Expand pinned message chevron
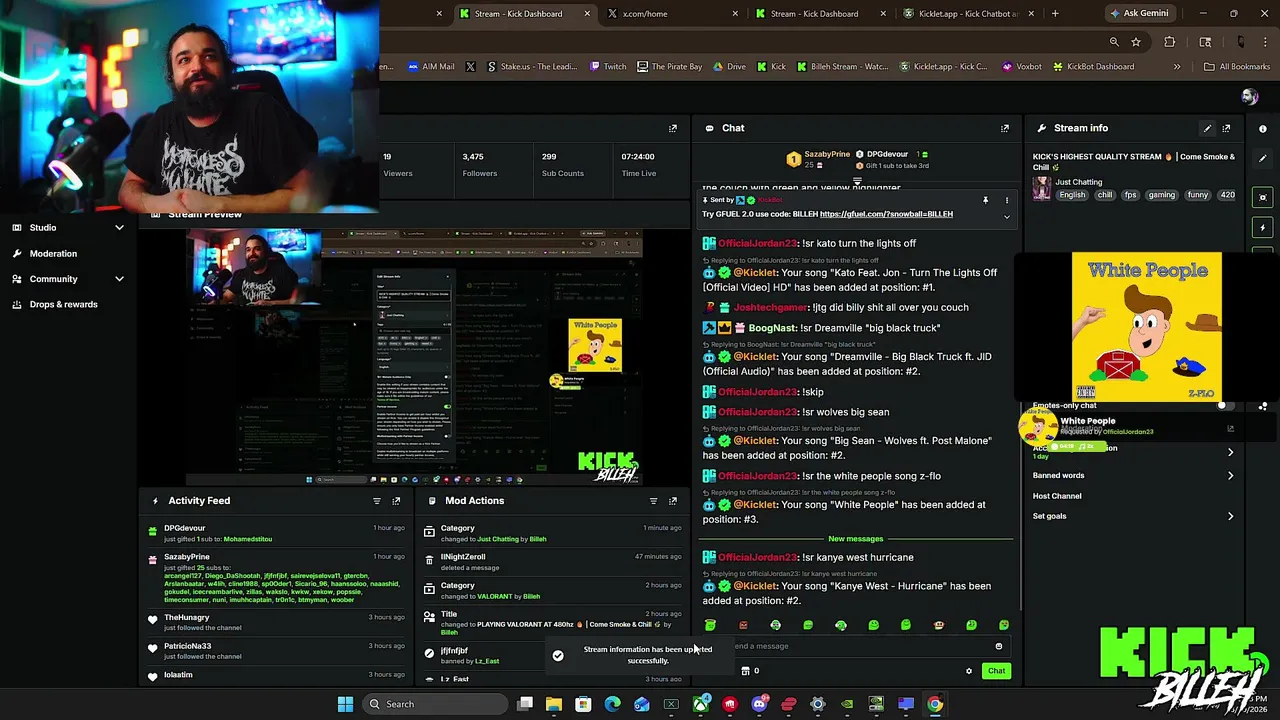1280x720 pixels. 1007,217
